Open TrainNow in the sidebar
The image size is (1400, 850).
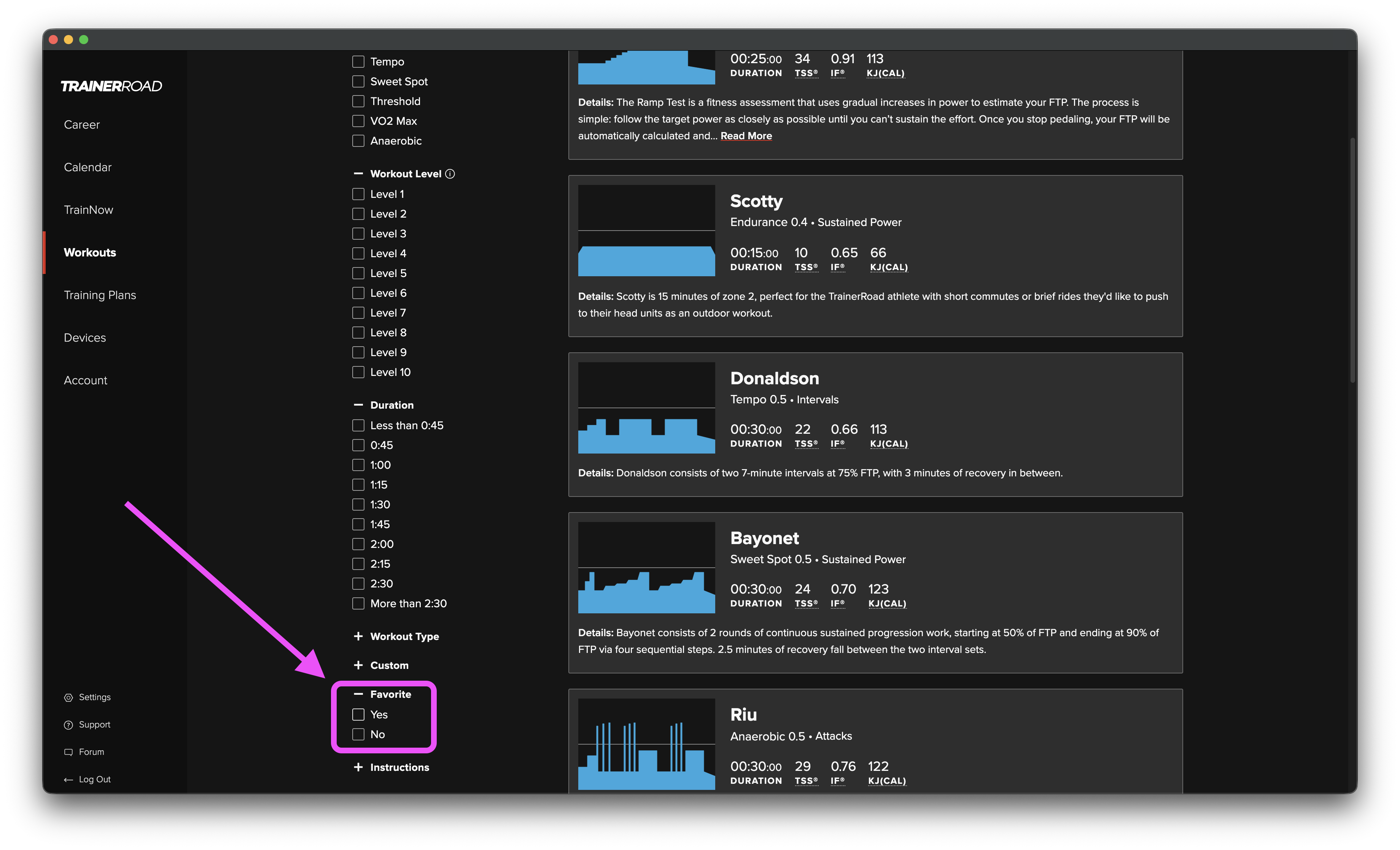(89, 210)
